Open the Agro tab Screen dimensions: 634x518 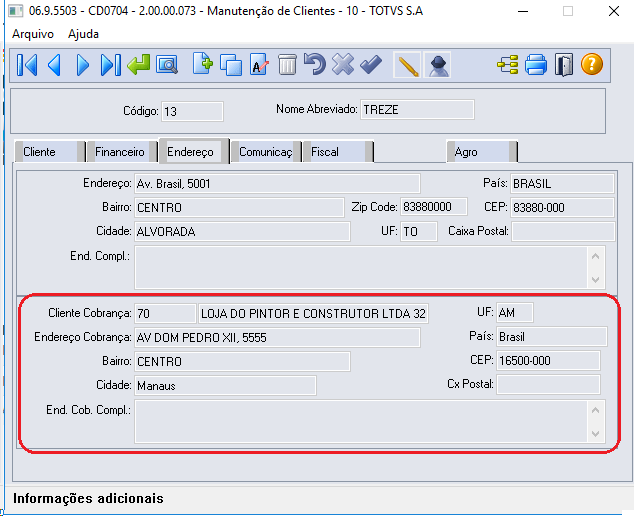482,152
